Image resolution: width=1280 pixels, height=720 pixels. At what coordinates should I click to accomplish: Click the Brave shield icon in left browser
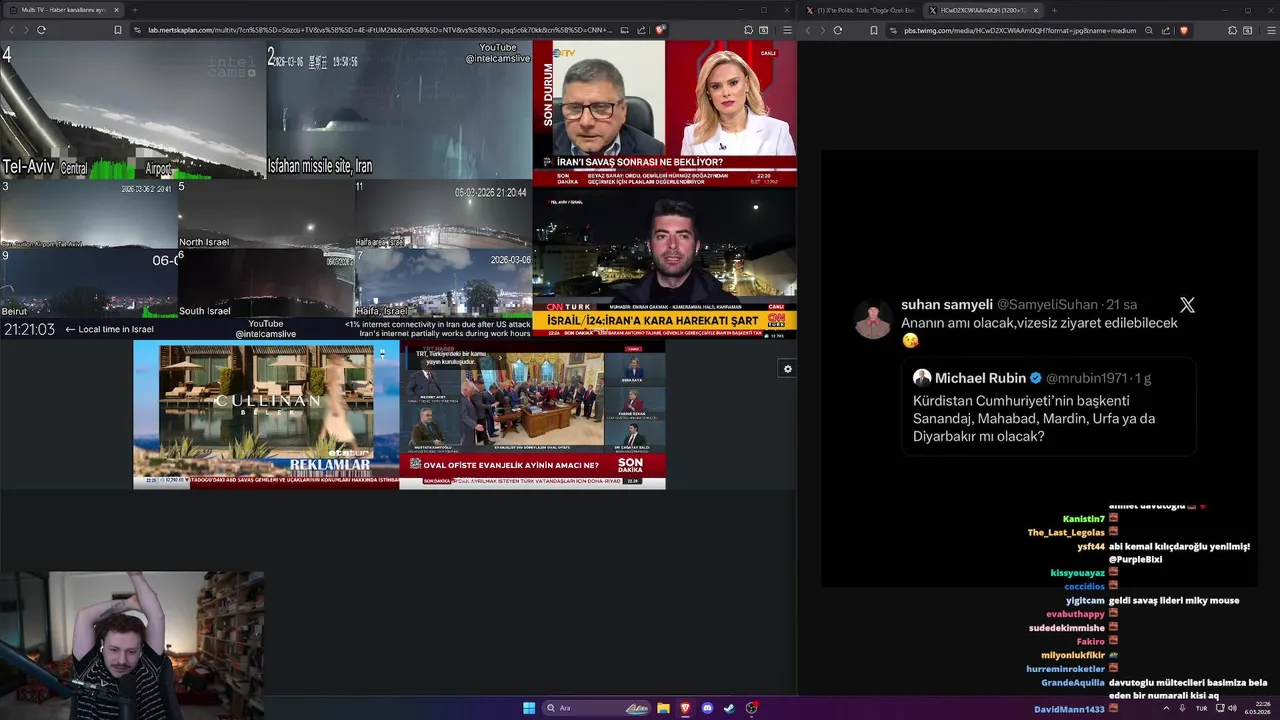[x=660, y=30]
